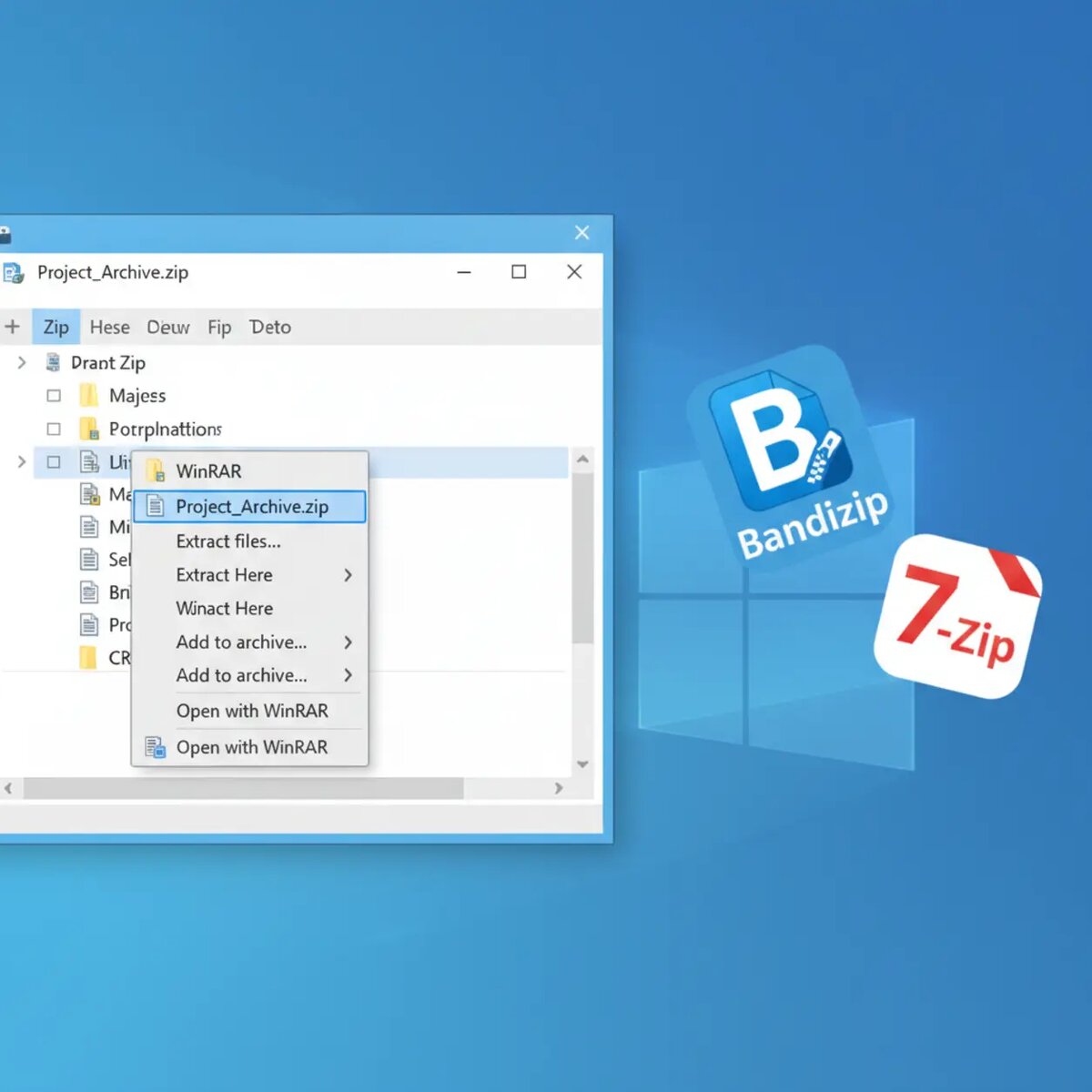This screenshot has width=1092, height=1092.
Task: Click the Potrplnattions folder icon
Action: tap(89, 429)
